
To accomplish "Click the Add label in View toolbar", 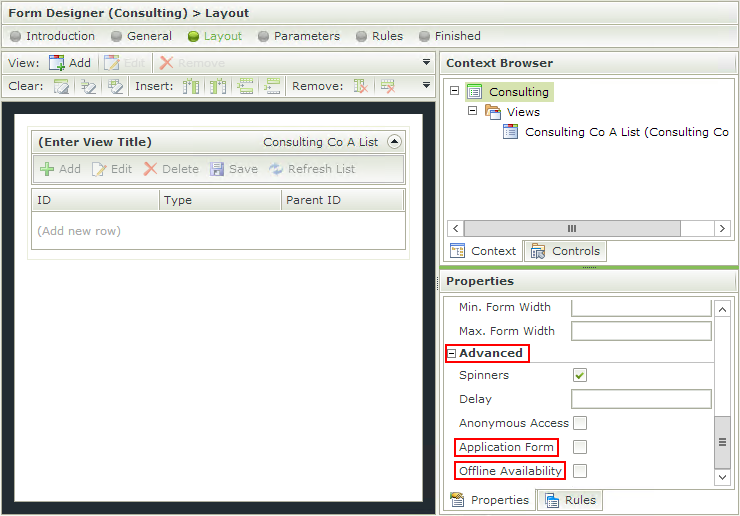I will click(x=80, y=63).
